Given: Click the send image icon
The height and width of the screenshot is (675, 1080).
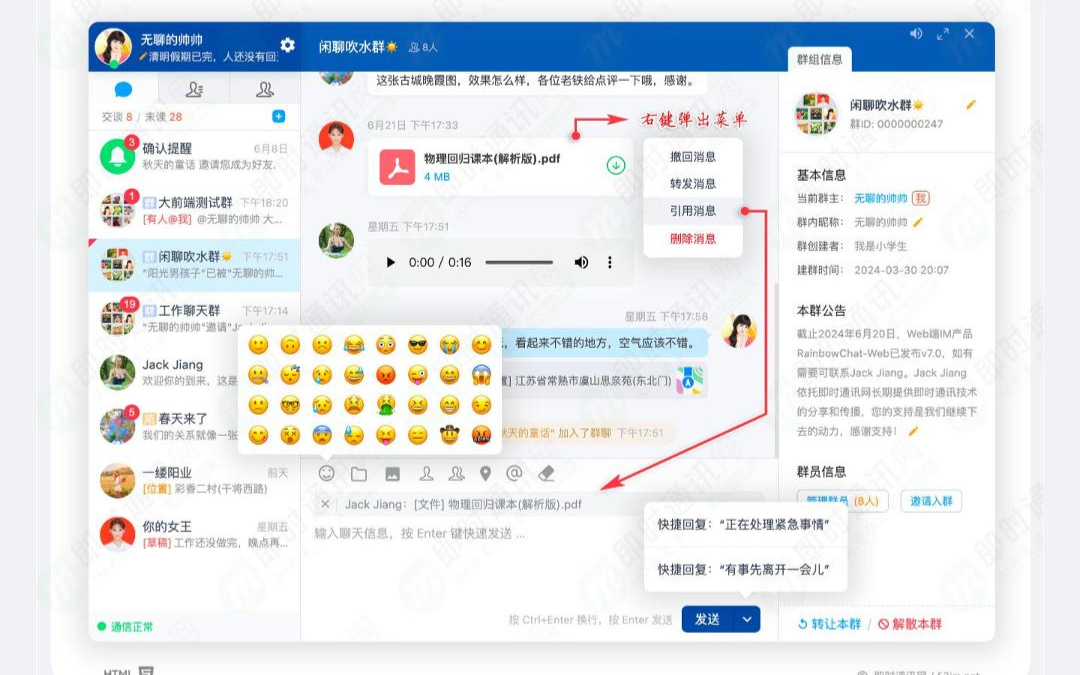Looking at the screenshot, I should [x=393, y=474].
